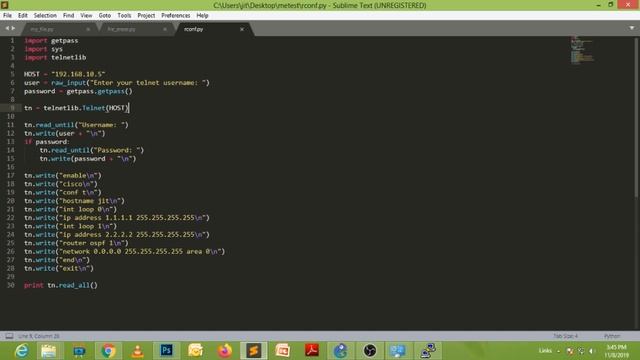The image size is (640, 360).
Task: Click the raw_input username prompt line
Action: coord(117,82)
